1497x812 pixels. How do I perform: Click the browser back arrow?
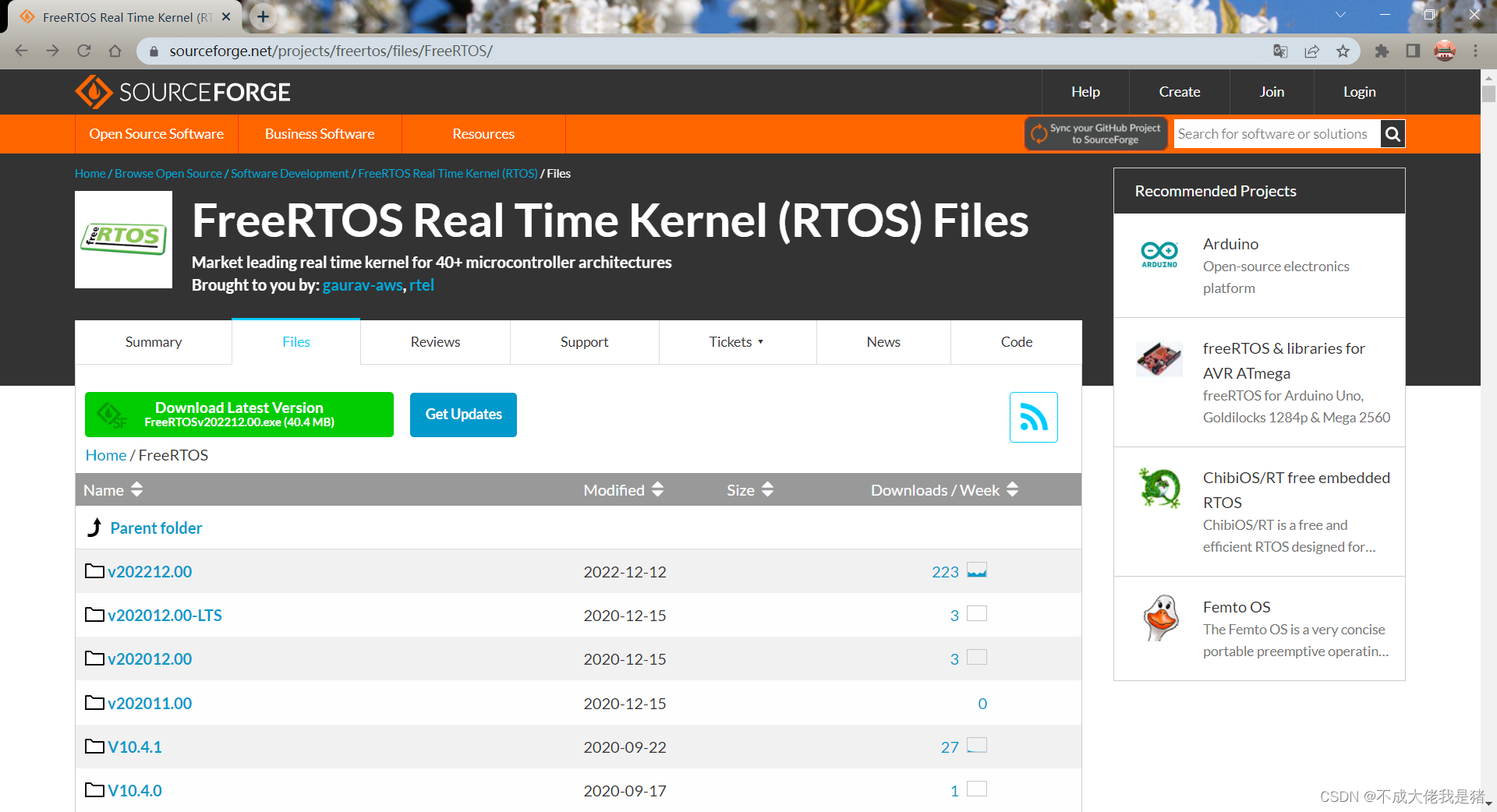click(x=21, y=51)
